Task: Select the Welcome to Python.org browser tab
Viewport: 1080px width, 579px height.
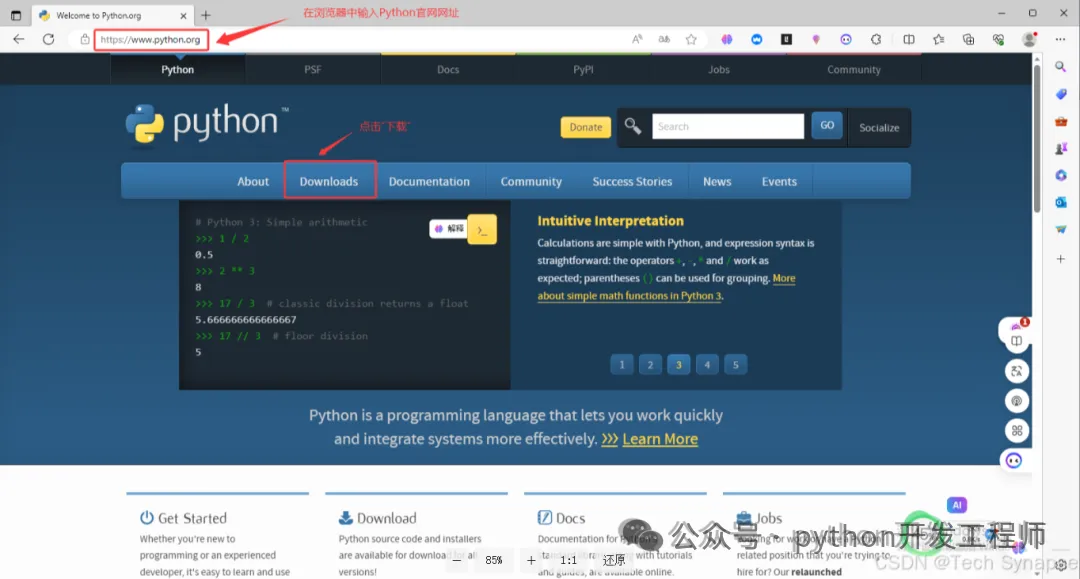Action: click(114, 15)
